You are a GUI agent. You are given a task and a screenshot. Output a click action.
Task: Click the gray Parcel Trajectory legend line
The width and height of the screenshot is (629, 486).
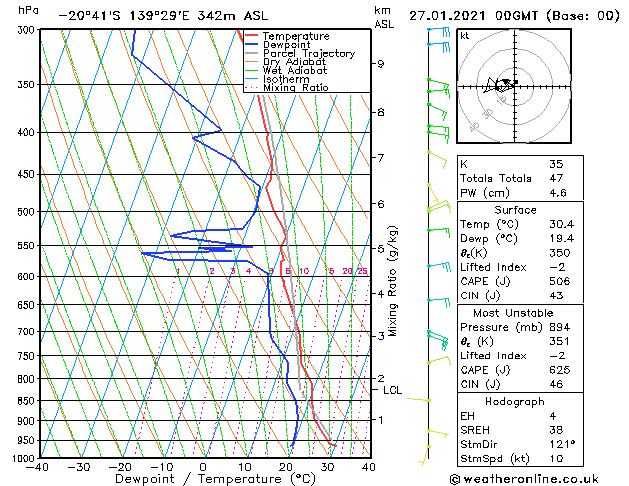click(x=252, y=53)
